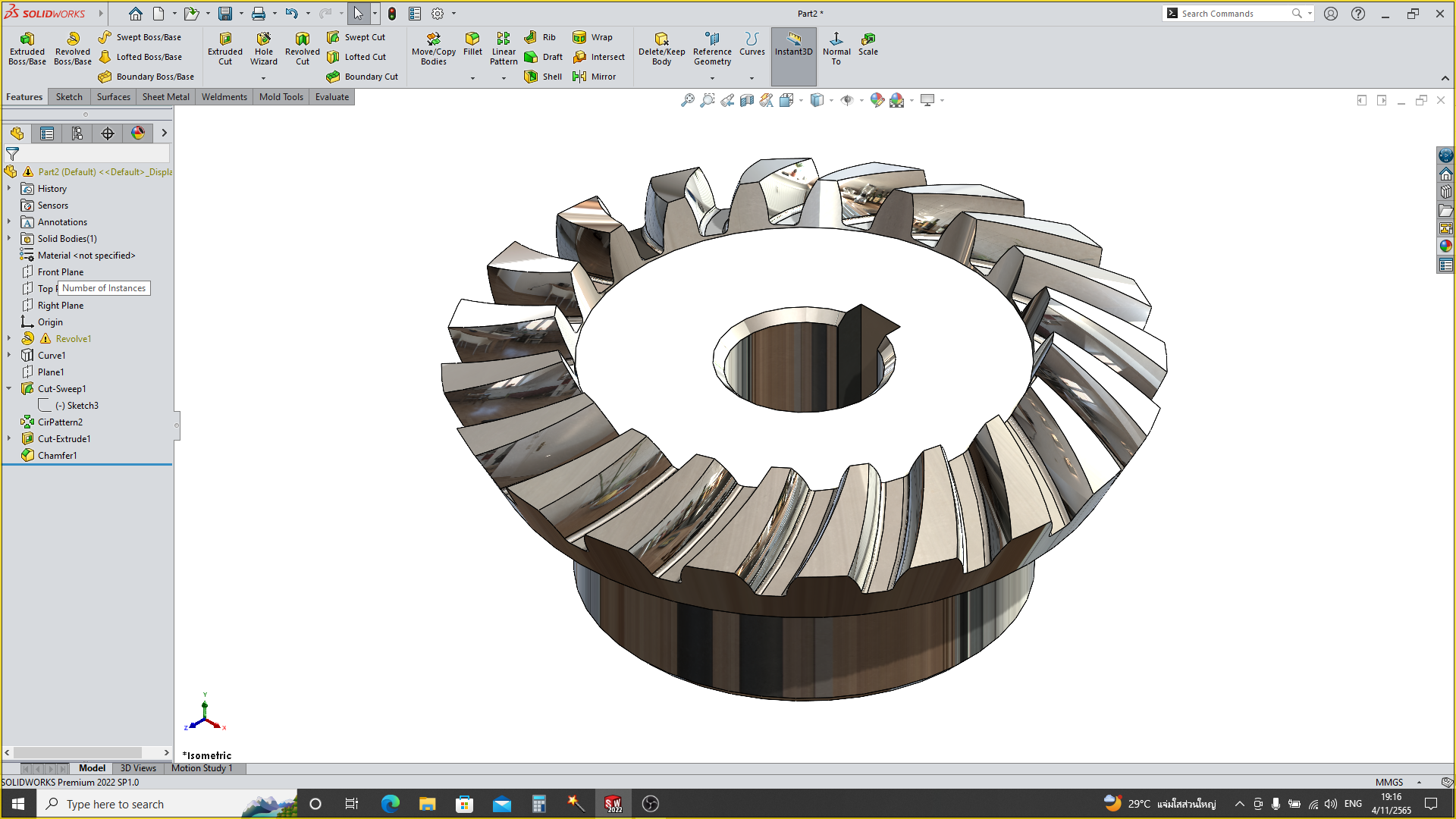
Task: Select the Boundary Cut tool
Action: click(362, 77)
